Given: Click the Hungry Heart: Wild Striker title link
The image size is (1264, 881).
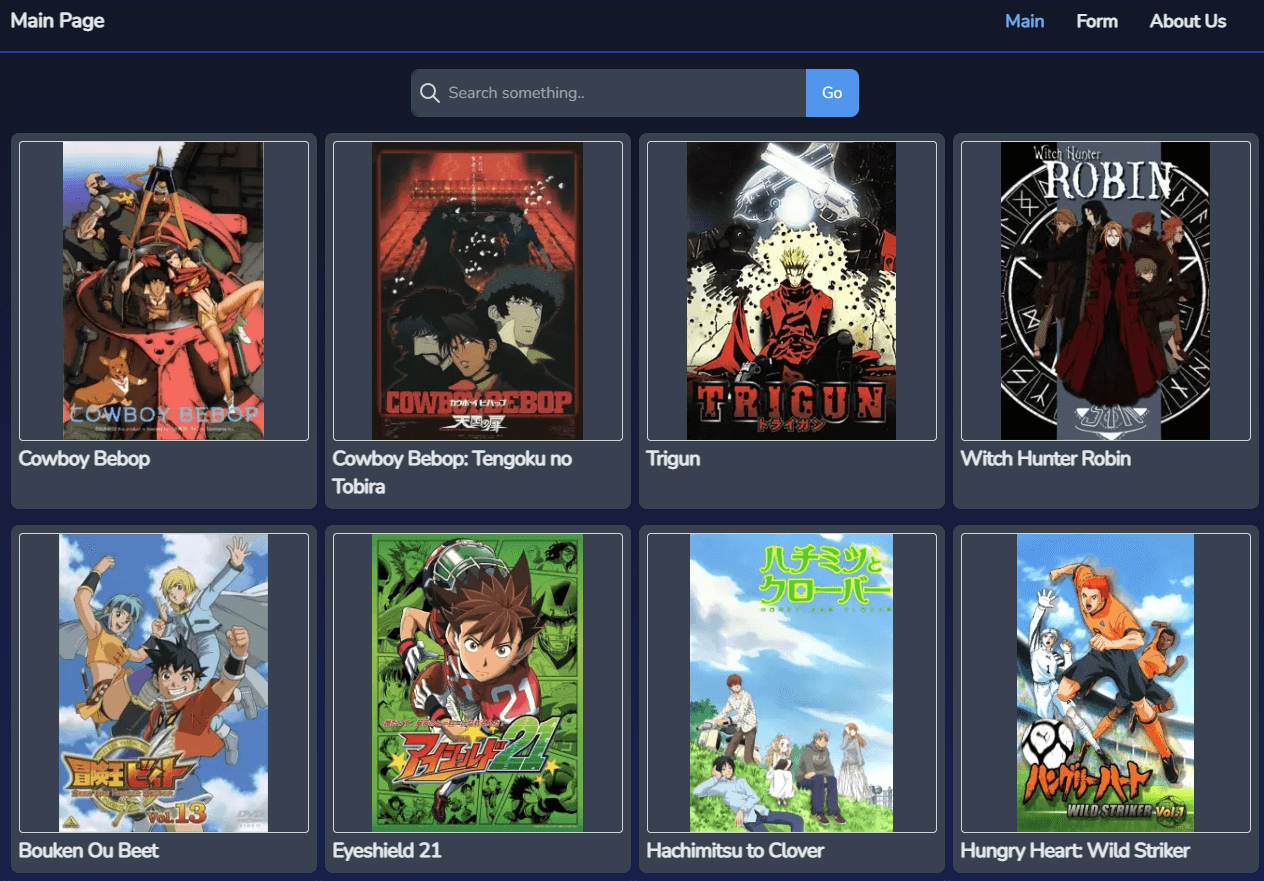Looking at the screenshot, I should [x=1075, y=850].
